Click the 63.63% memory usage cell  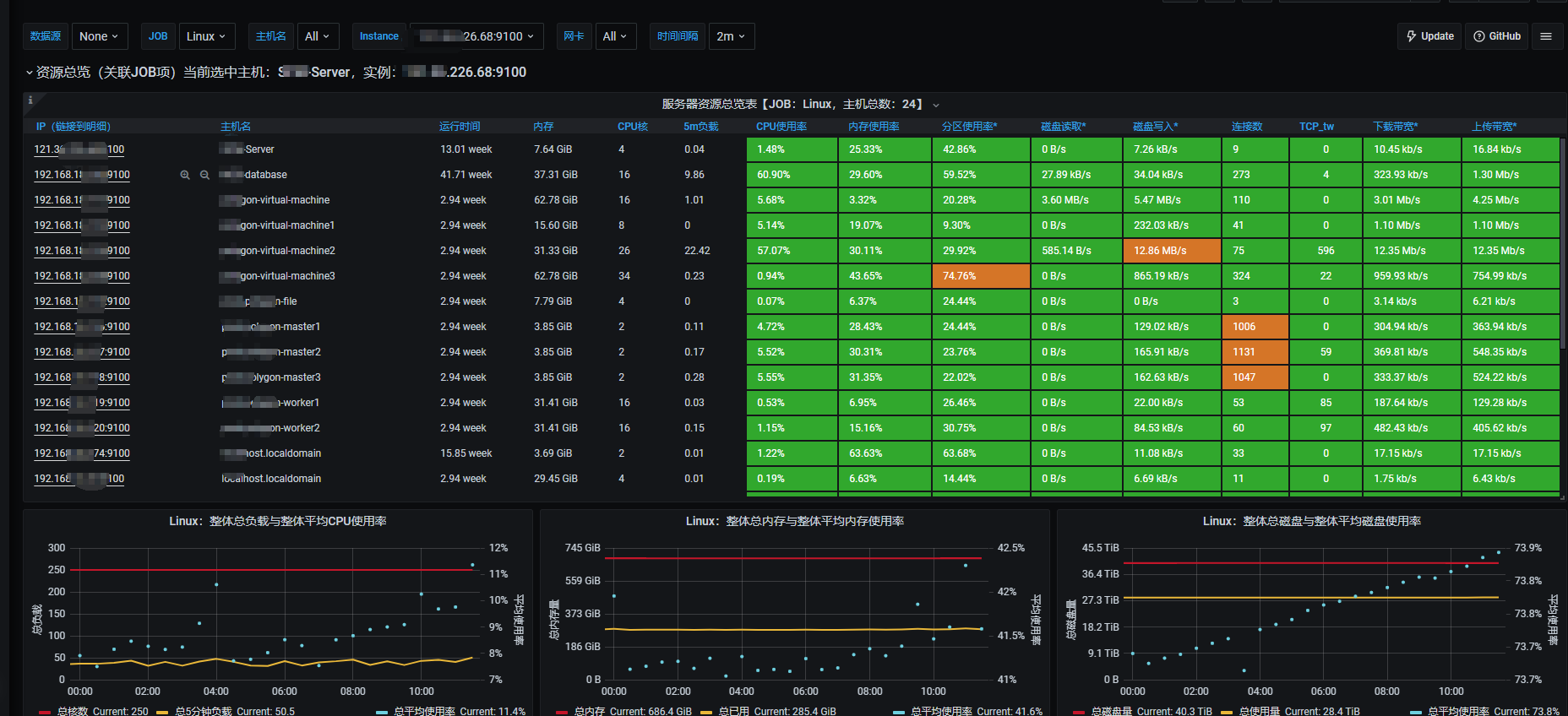coord(885,453)
